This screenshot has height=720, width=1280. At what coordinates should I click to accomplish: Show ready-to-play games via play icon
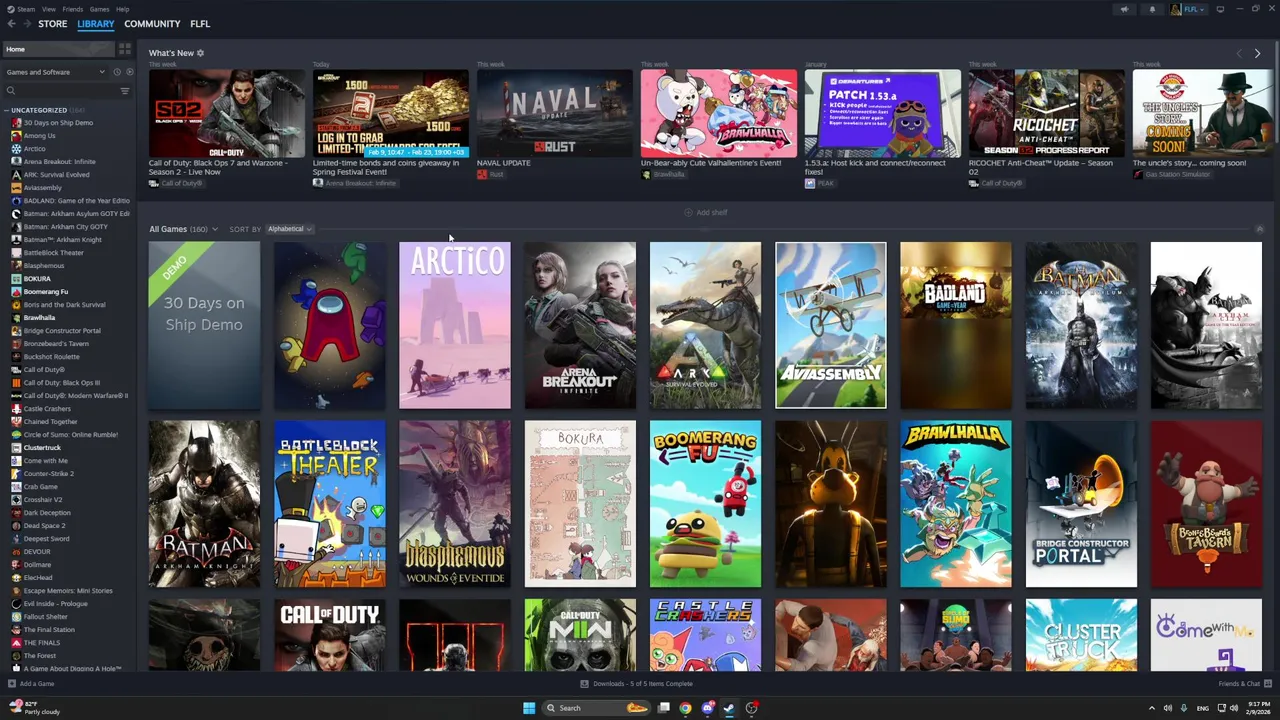click(x=129, y=72)
